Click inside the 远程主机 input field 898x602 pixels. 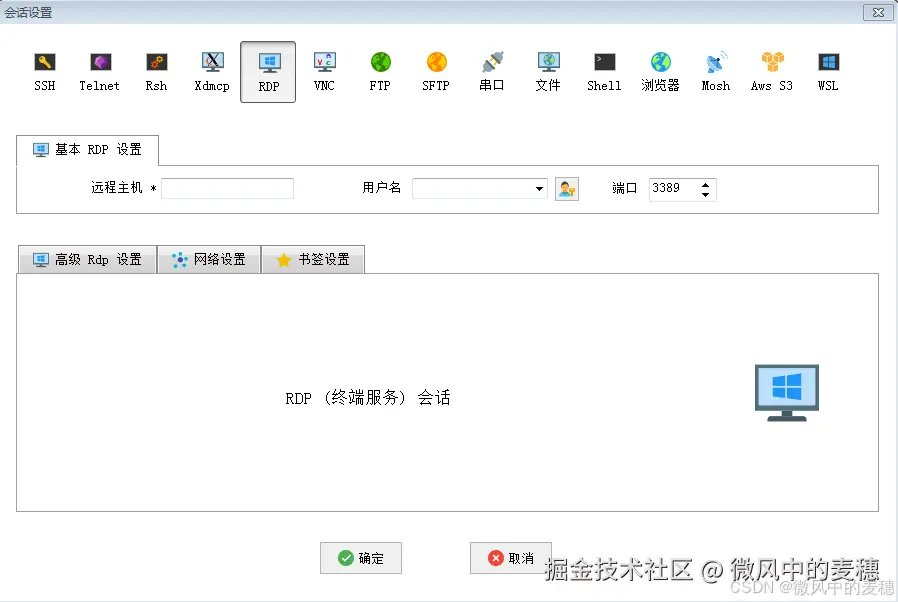click(227, 188)
